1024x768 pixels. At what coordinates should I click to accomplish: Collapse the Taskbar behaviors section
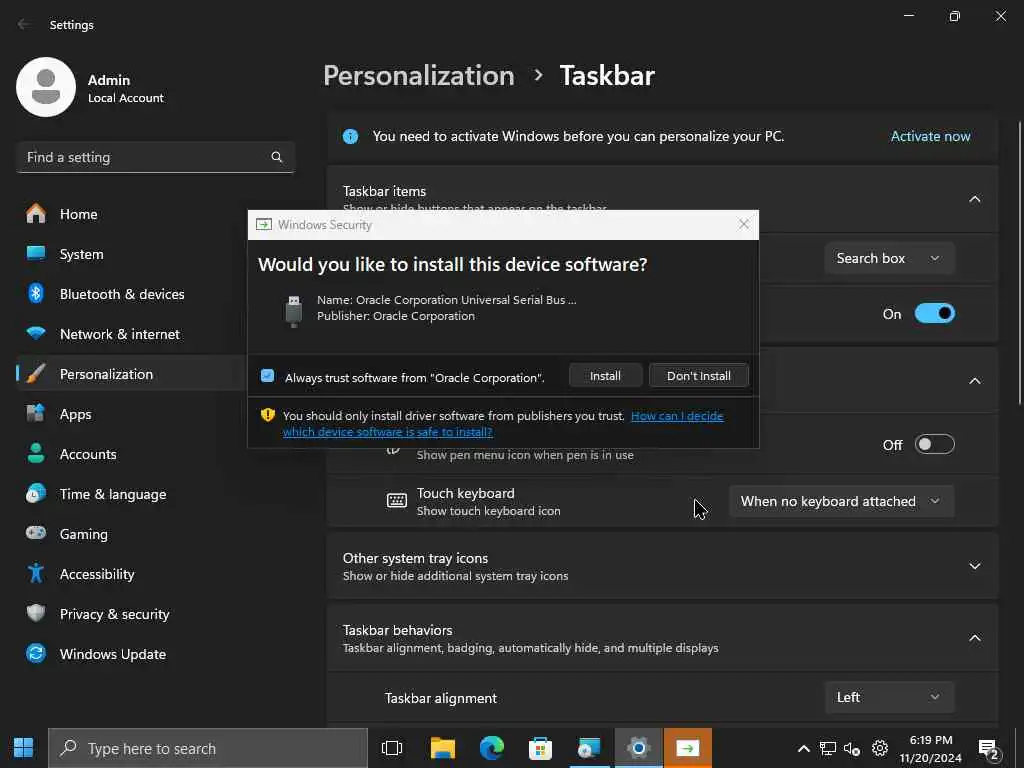point(975,638)
